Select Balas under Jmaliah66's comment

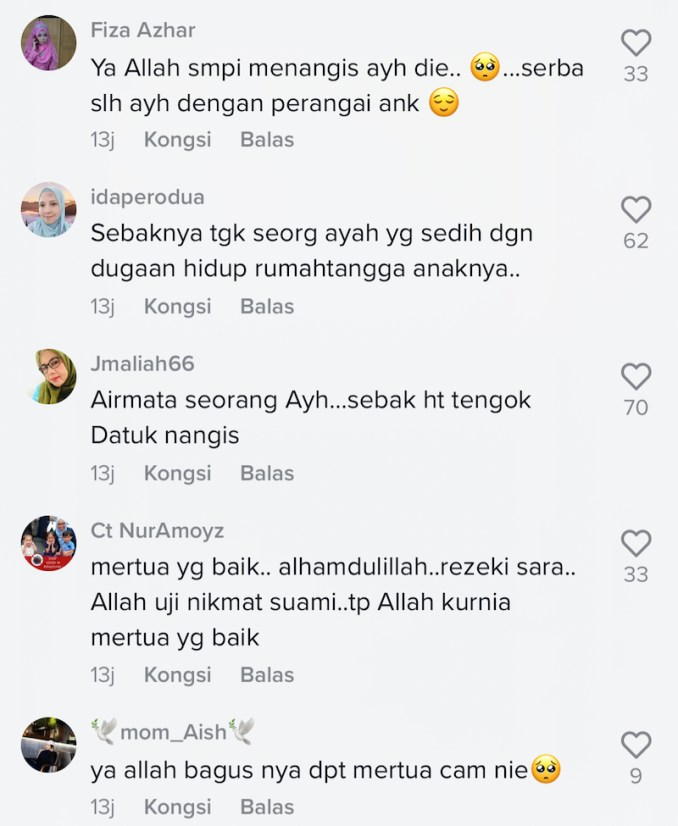pos(267,473)
